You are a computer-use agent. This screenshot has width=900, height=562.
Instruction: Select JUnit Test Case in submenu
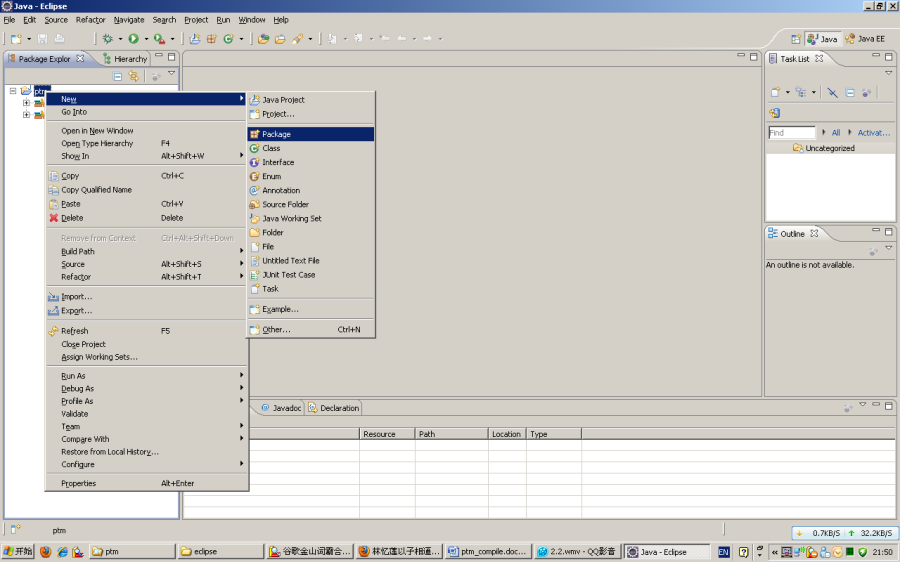coord(311,274)
